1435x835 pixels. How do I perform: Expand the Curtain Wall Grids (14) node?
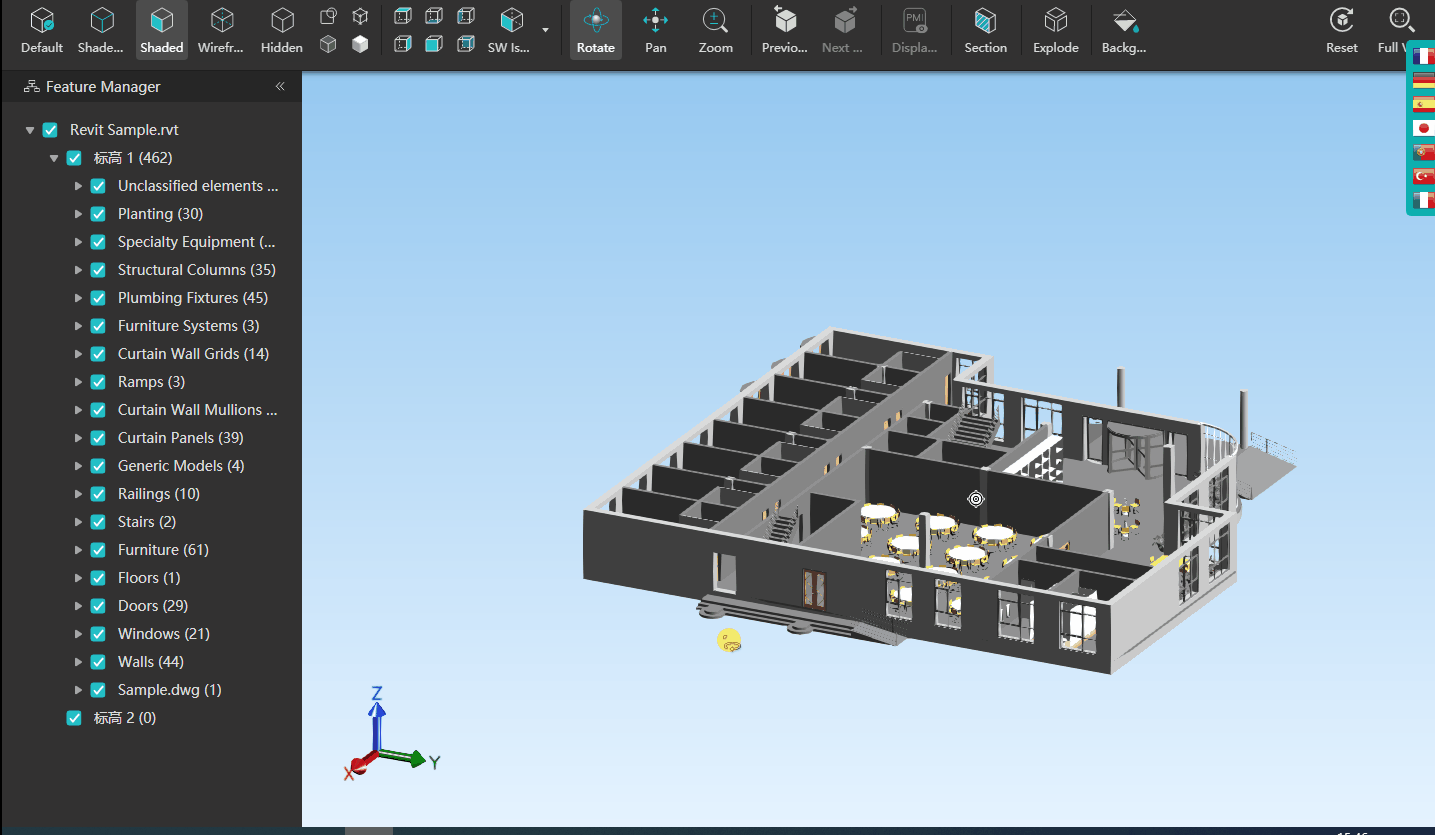coord(78,354)
